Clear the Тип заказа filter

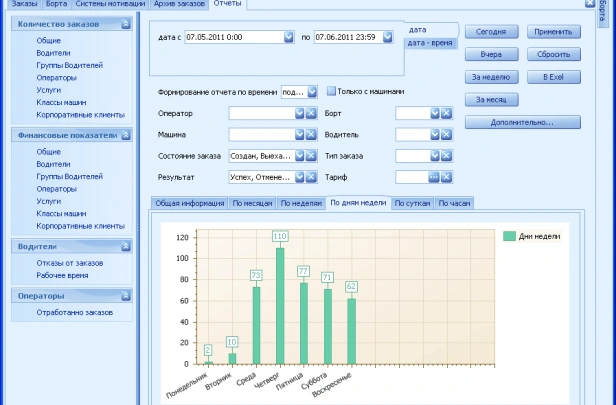coord(447,156)
